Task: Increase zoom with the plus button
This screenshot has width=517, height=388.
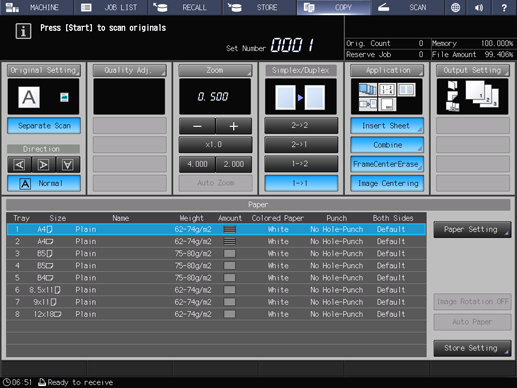Action: click(x=234, y=126)
